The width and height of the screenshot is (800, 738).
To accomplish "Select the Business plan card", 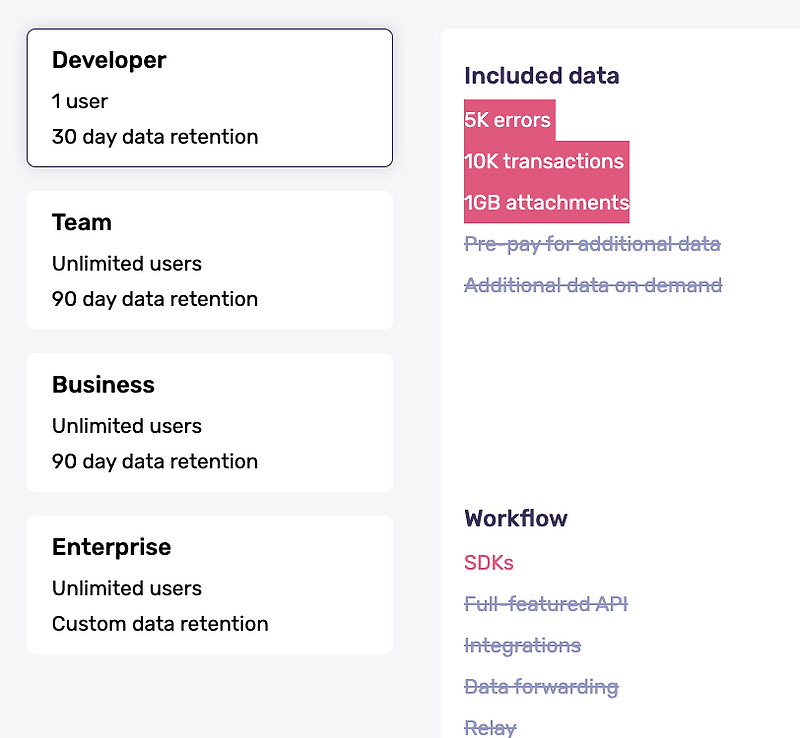I will (x=209, y=422).
